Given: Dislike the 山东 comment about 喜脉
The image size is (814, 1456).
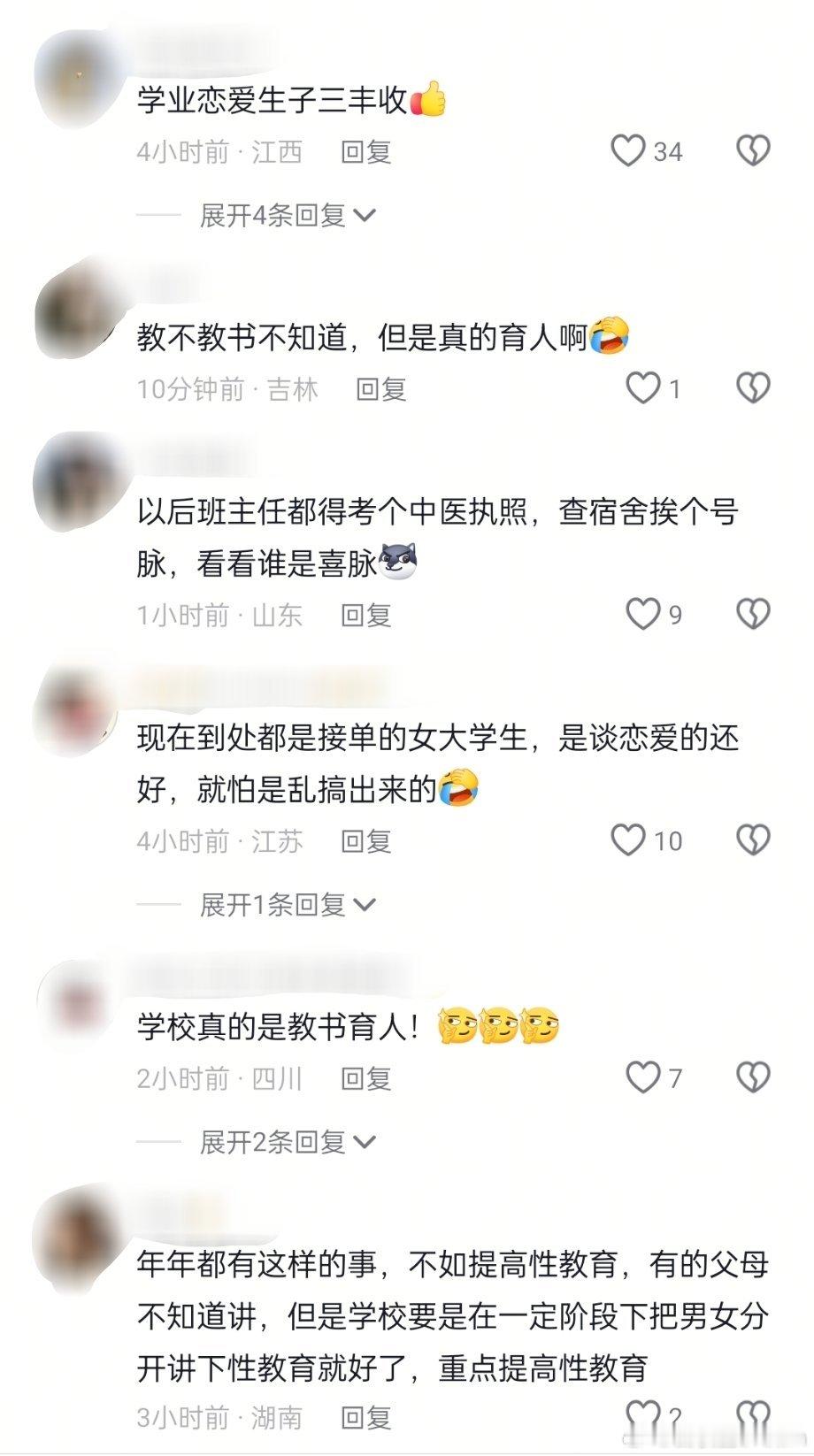Looking at the screenshot, I should (x=753, y=614).
